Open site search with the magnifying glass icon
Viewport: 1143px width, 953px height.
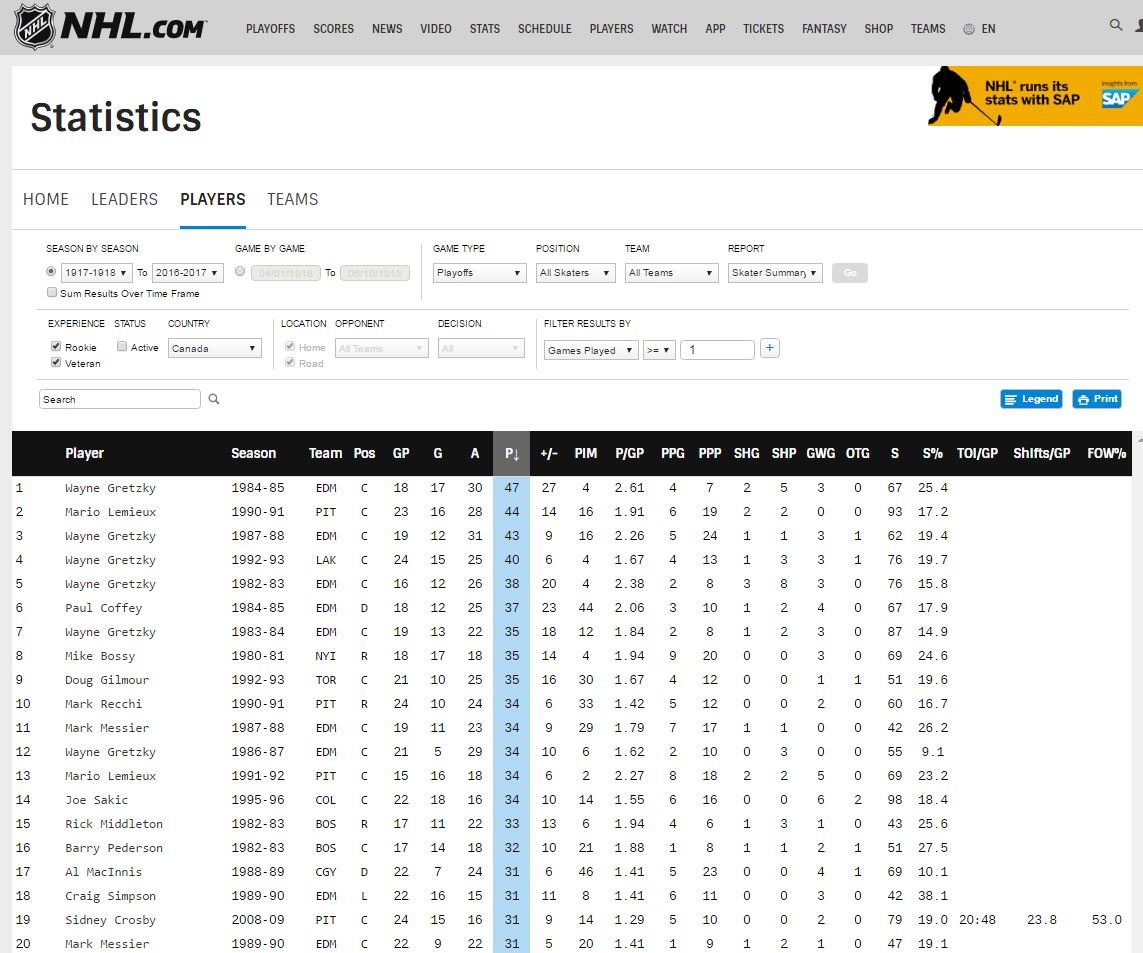[x=1114, y=23]
